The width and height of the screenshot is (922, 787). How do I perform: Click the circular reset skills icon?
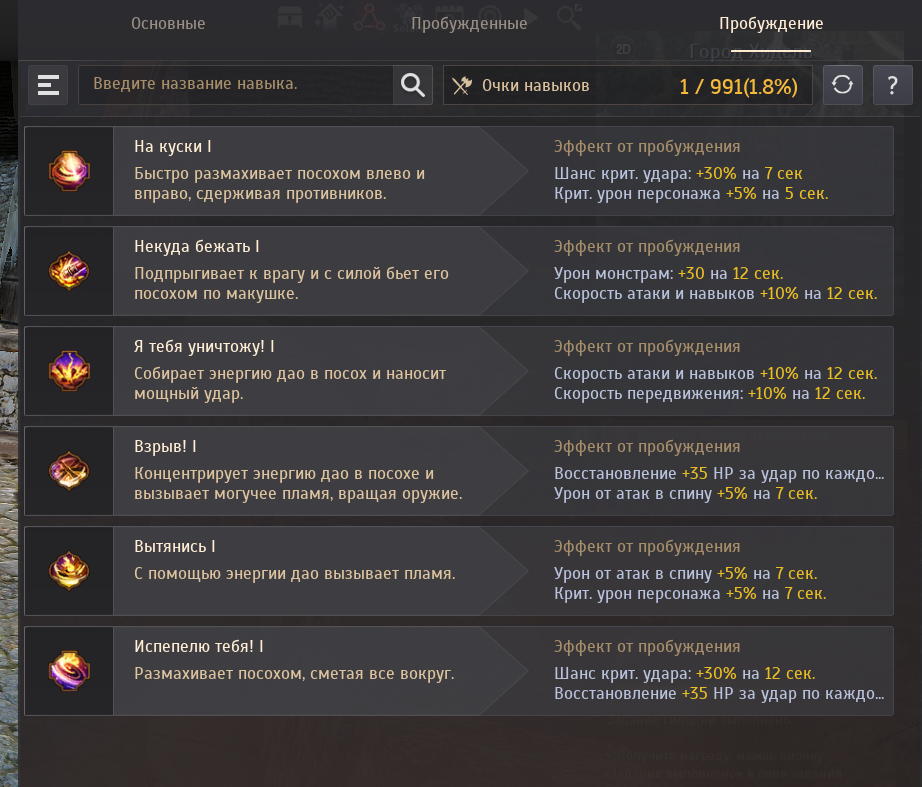842,85
